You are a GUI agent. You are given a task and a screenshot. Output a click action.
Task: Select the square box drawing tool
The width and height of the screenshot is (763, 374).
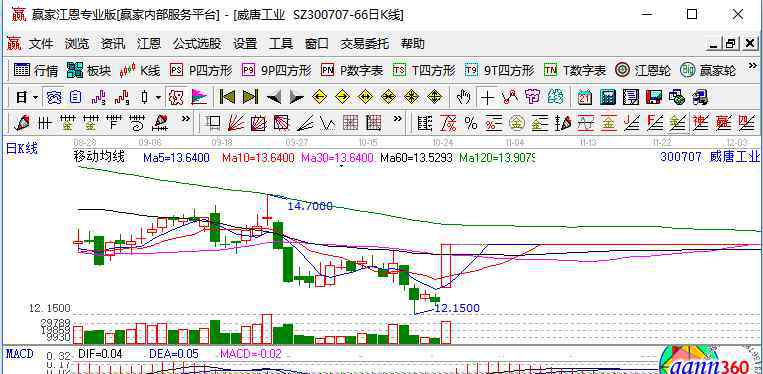213,123
